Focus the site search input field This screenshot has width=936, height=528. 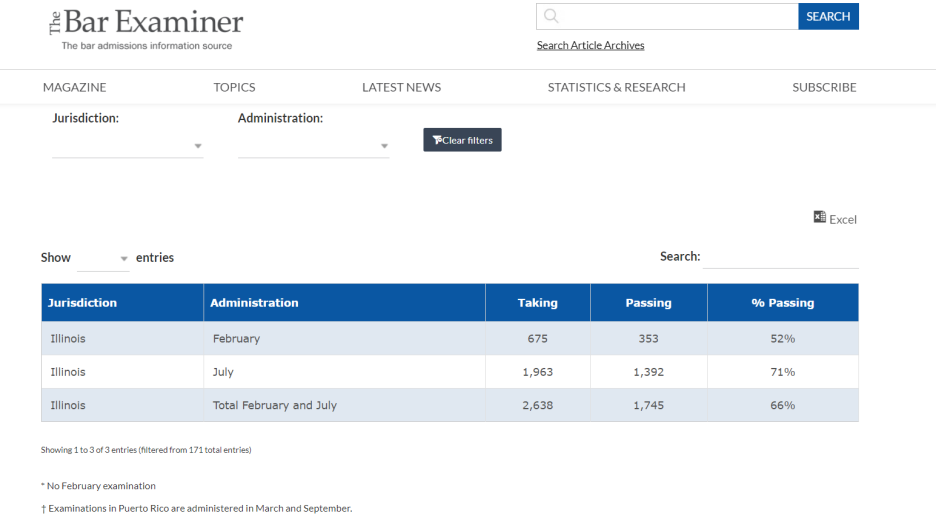[667, 16]
